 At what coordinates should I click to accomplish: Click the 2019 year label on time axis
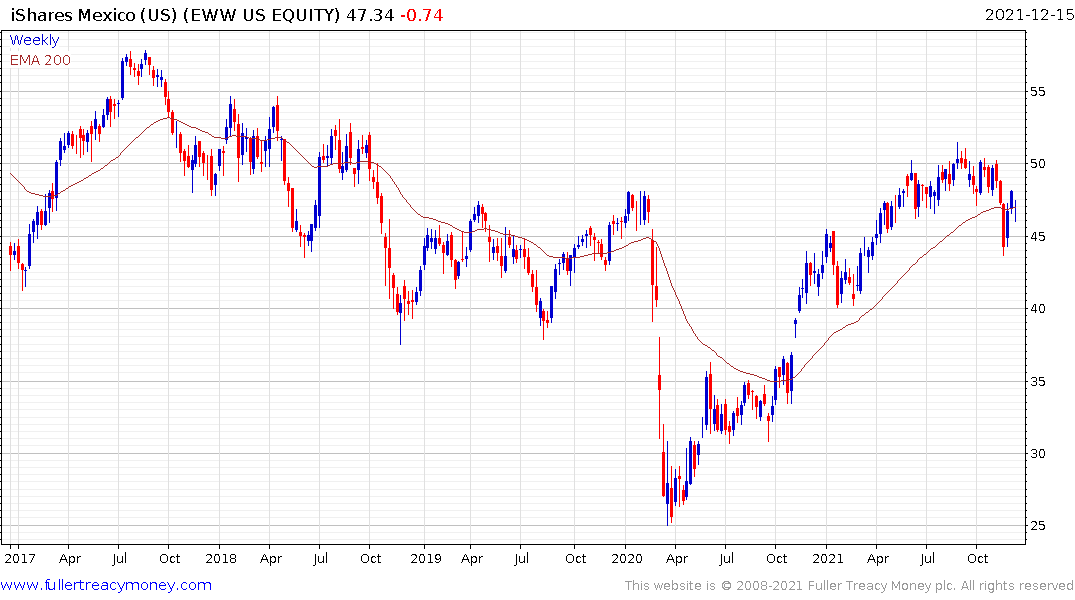coord(426,558)
